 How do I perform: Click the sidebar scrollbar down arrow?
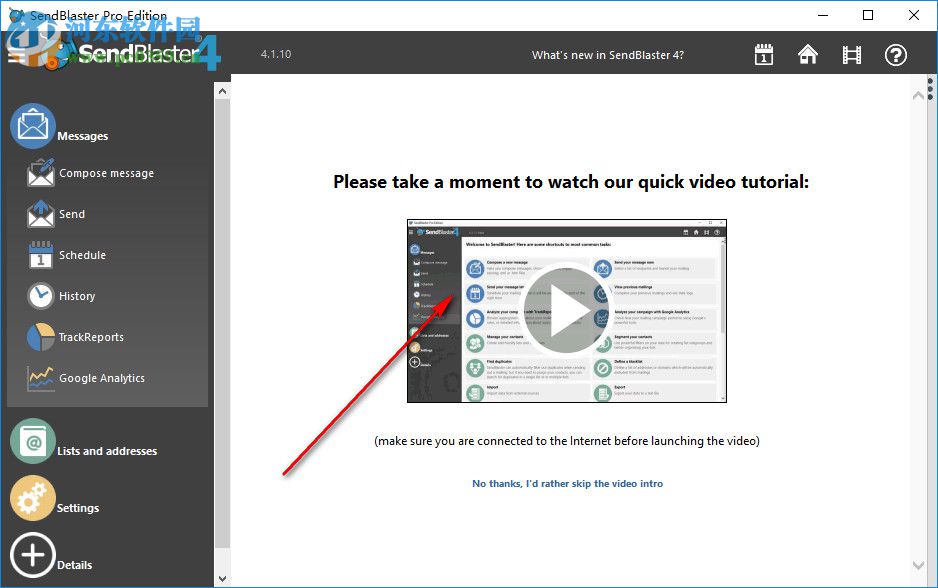tap(223, 578)
